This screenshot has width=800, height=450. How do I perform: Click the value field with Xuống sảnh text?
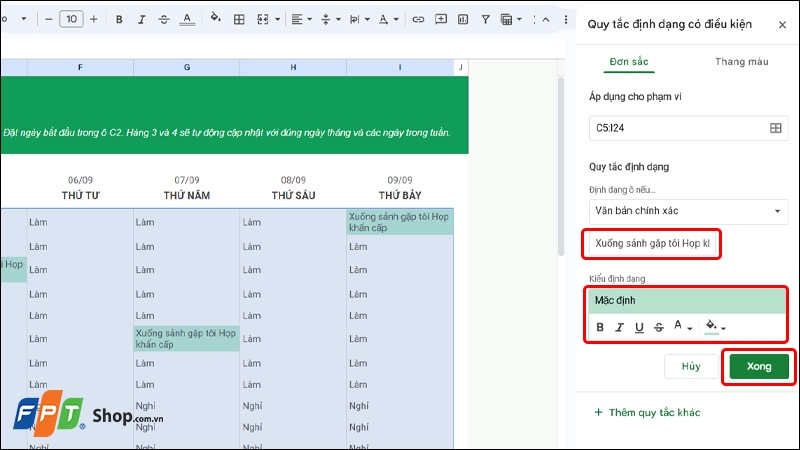652,243
